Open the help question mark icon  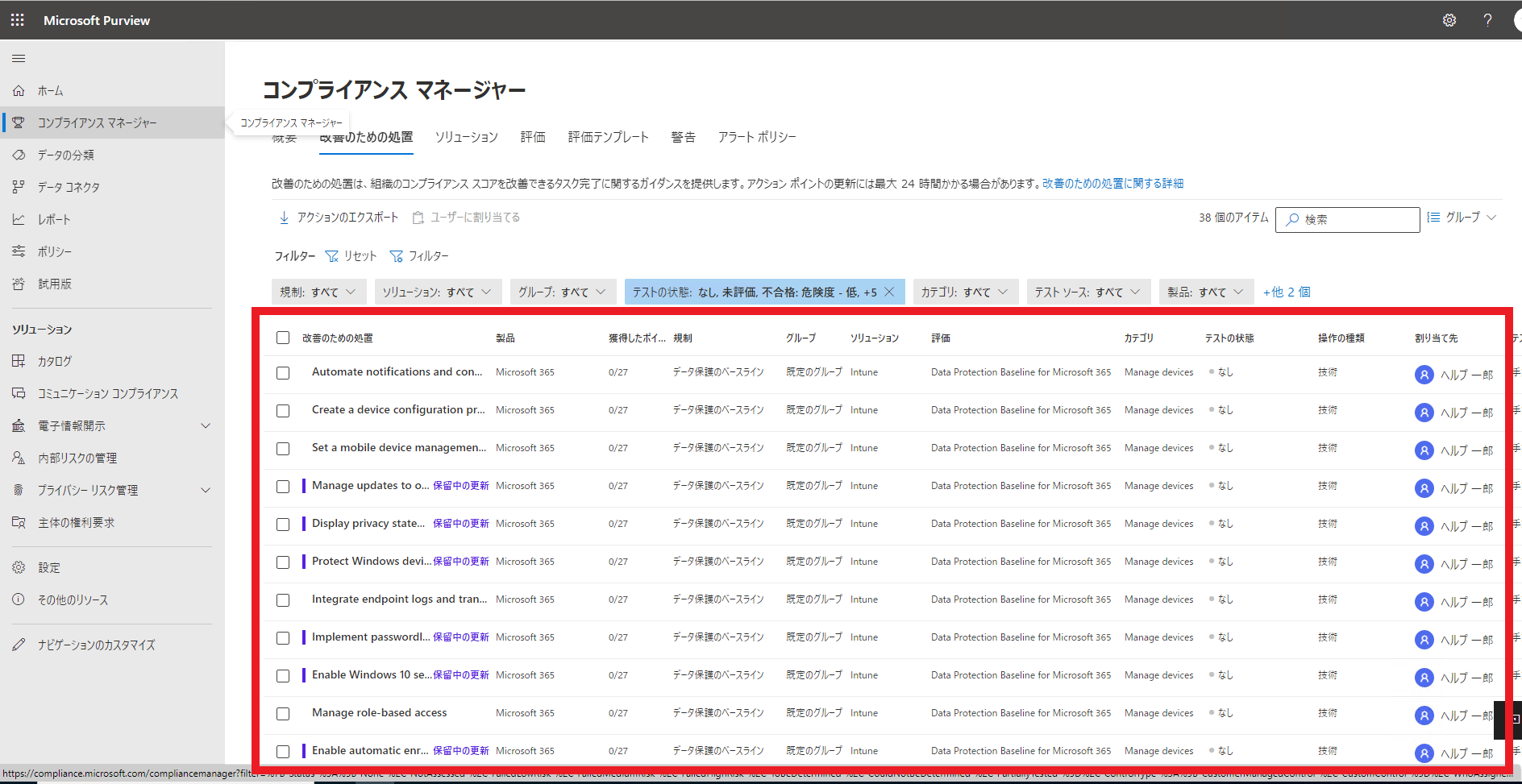click(1487, 20)
